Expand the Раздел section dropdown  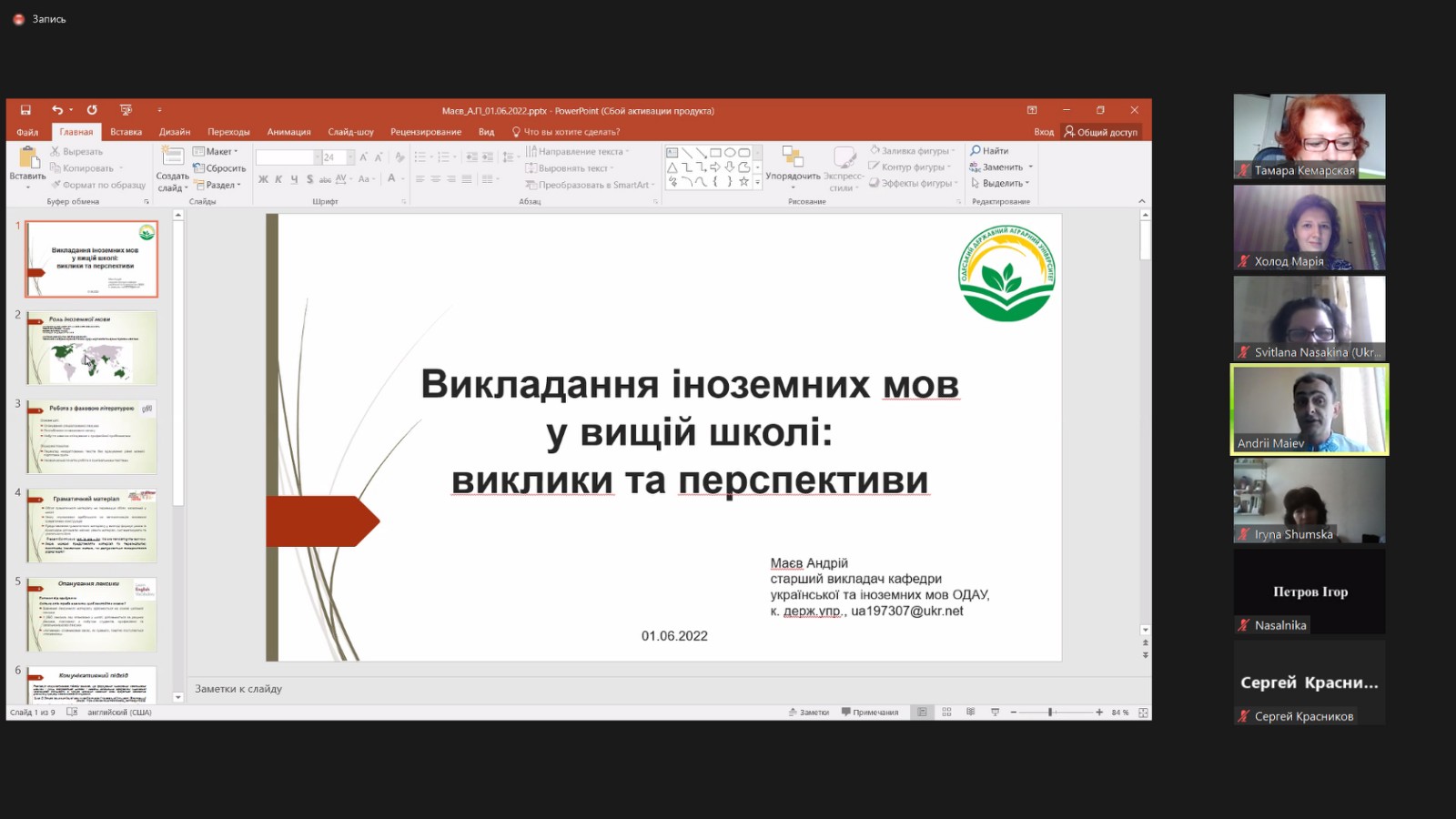click(x=218, y=185)
